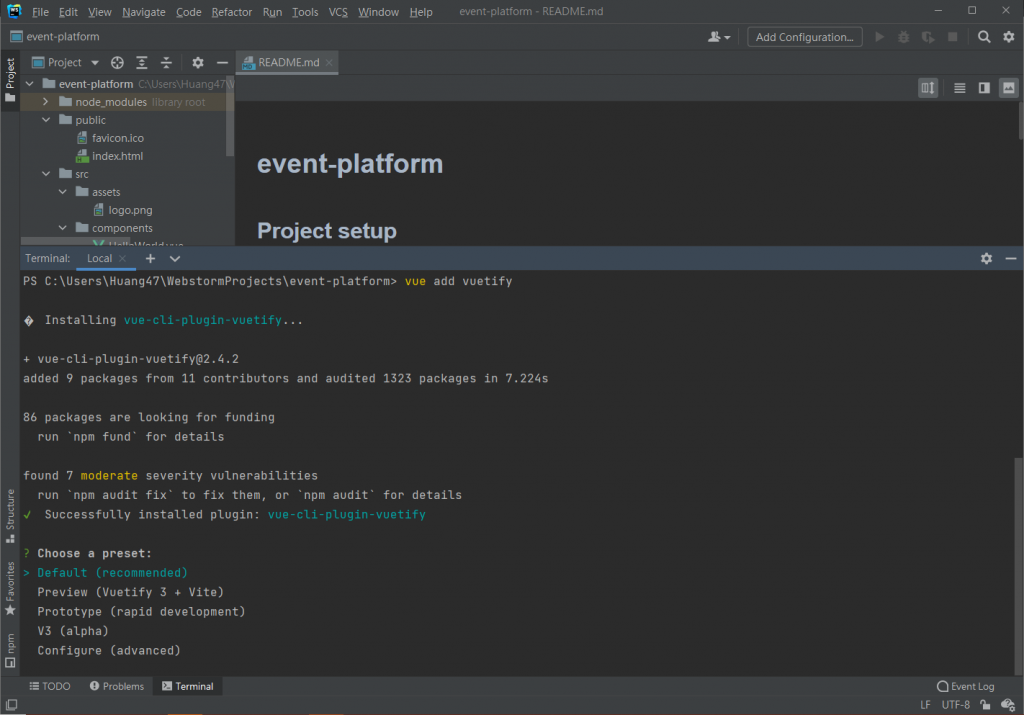1024x715 pixels.
Task: Collapse the assets folder
Action: [x=63, y=192]
